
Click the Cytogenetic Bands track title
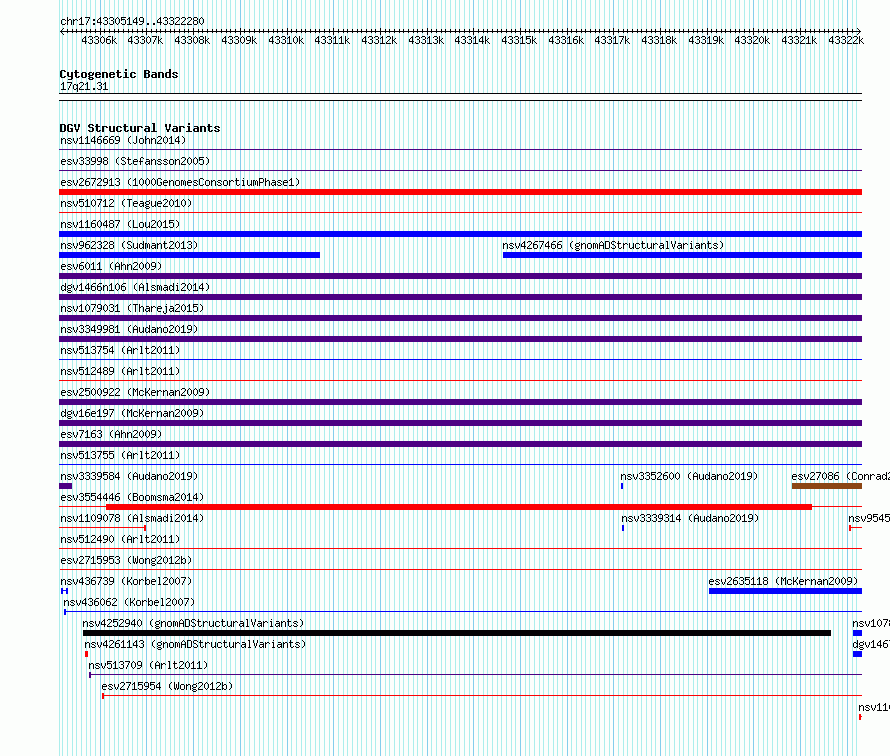click(119, 74)
